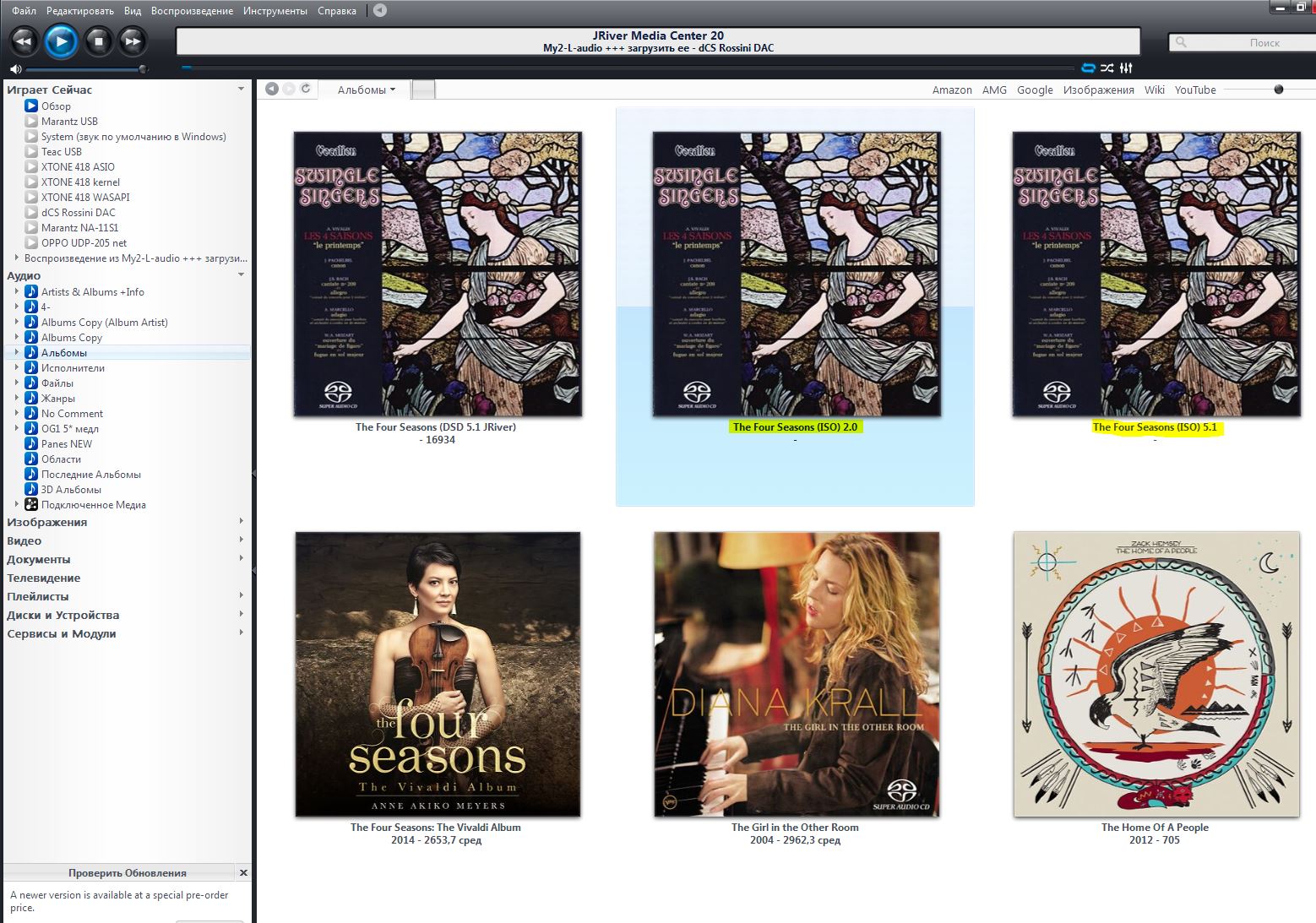
Task: Click the back arrow beside Справка menu
Action: (x=380, y=10)
